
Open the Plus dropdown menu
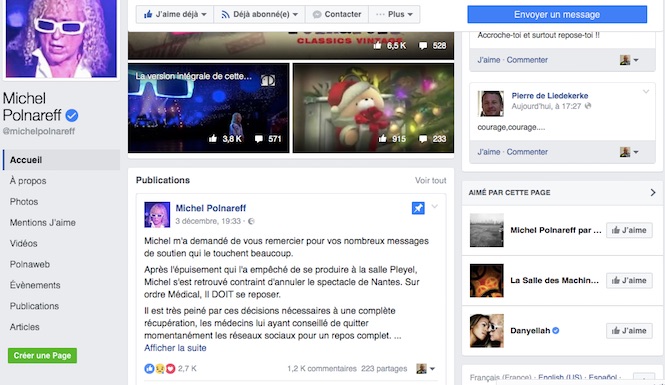click(x=394, y=14)
